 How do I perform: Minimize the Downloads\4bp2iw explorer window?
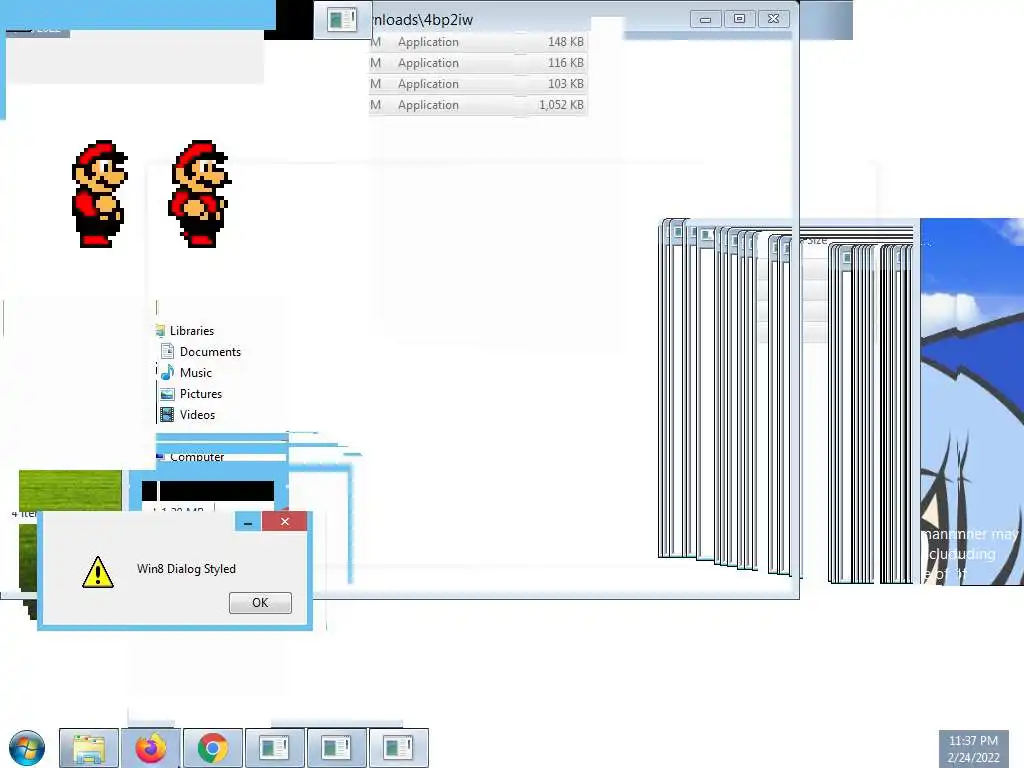[x=705, y=19]
